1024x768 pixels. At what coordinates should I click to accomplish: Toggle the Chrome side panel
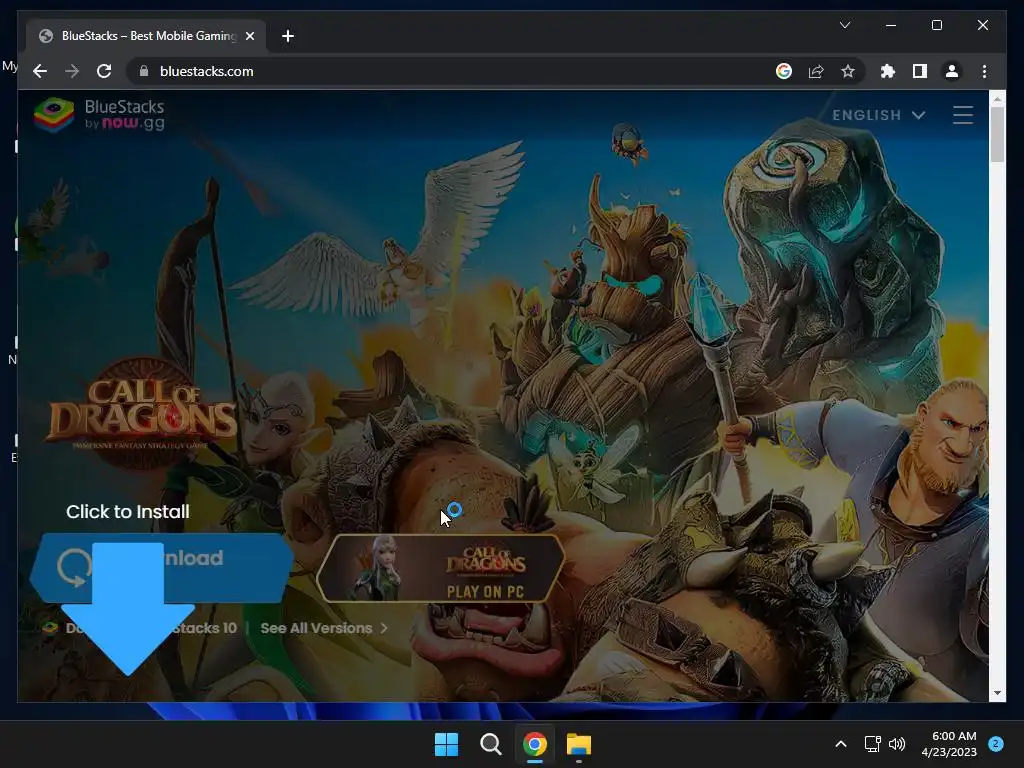920,71
